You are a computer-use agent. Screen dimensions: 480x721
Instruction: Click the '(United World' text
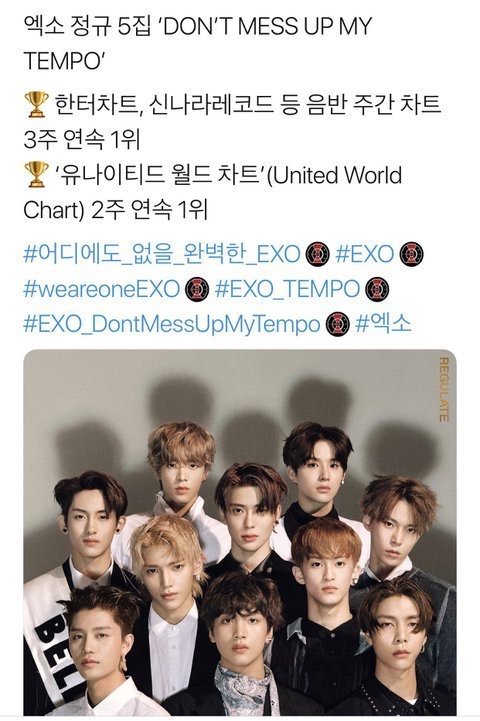(334, 175)
